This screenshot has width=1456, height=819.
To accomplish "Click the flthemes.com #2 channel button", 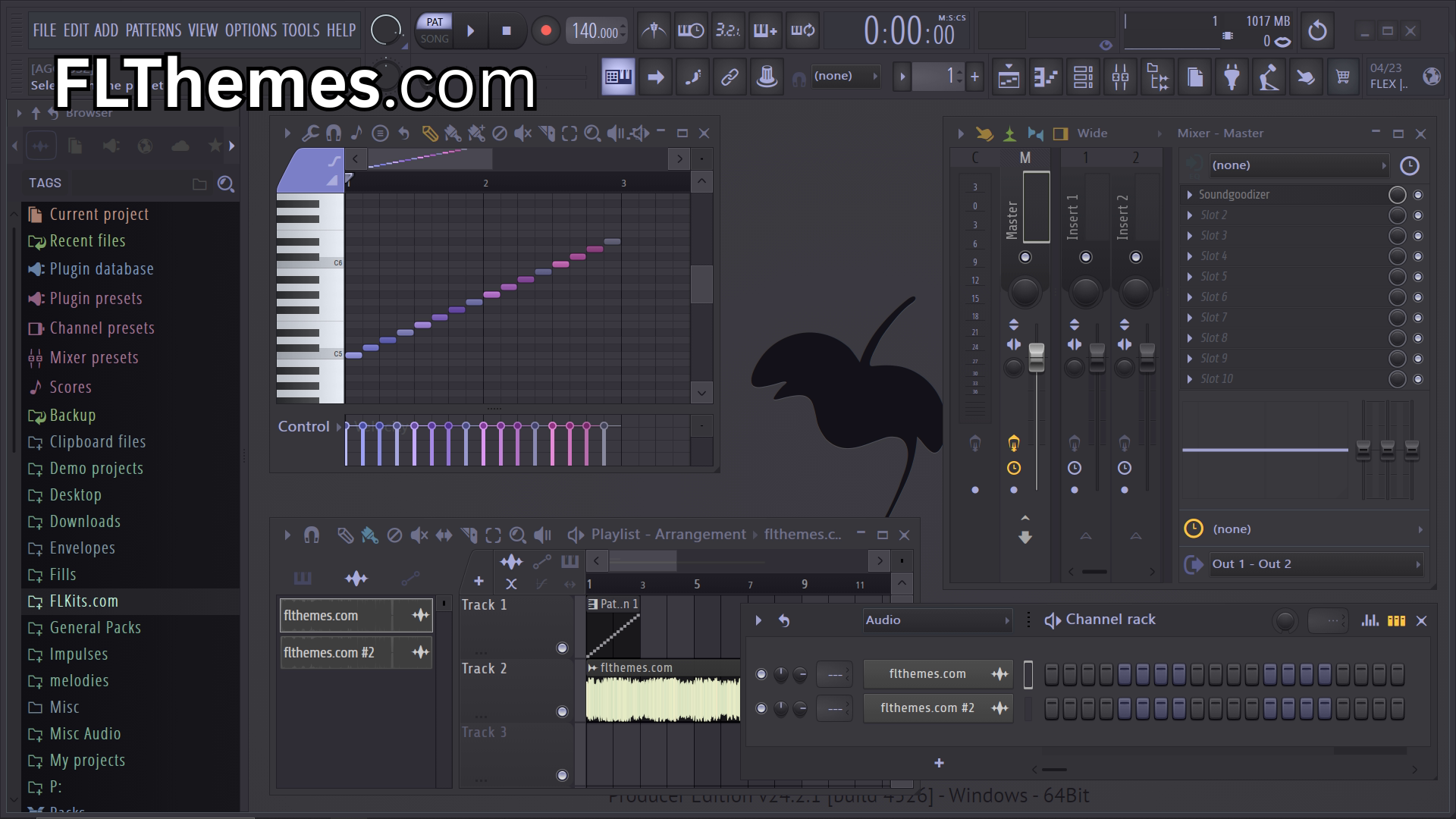I will click(937, 708).
